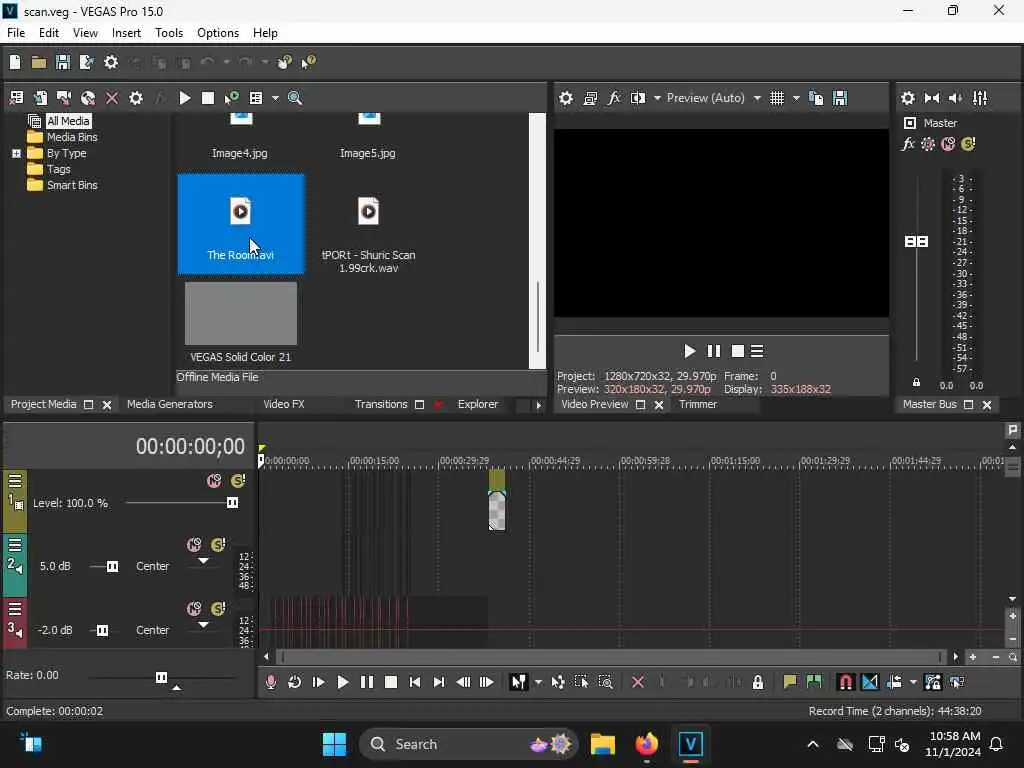Stop playback in timeline transport bar
The image size is (1024, 768).
[x=391, y=682]
